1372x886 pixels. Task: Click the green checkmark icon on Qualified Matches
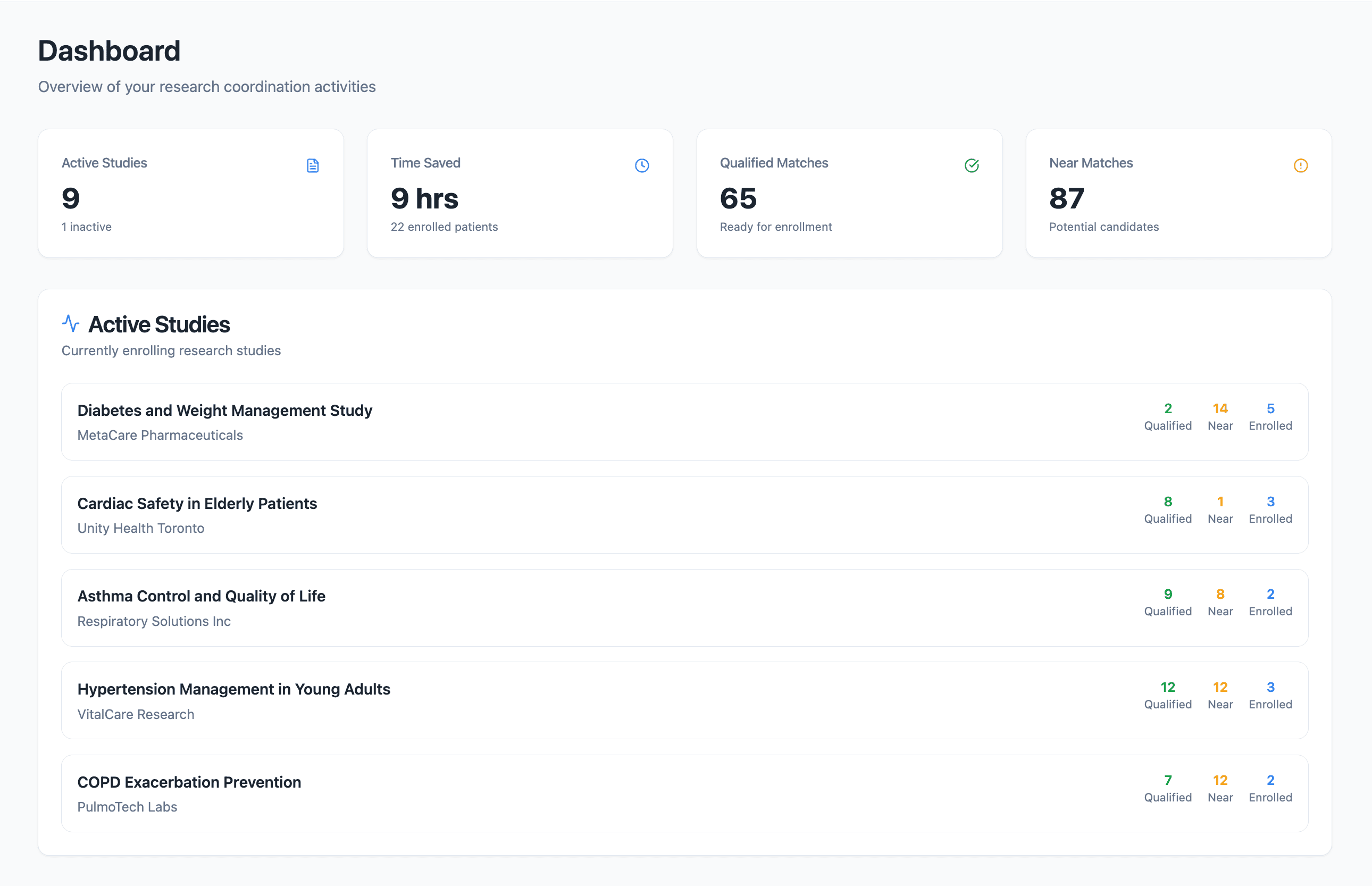(x=972, y=166)
